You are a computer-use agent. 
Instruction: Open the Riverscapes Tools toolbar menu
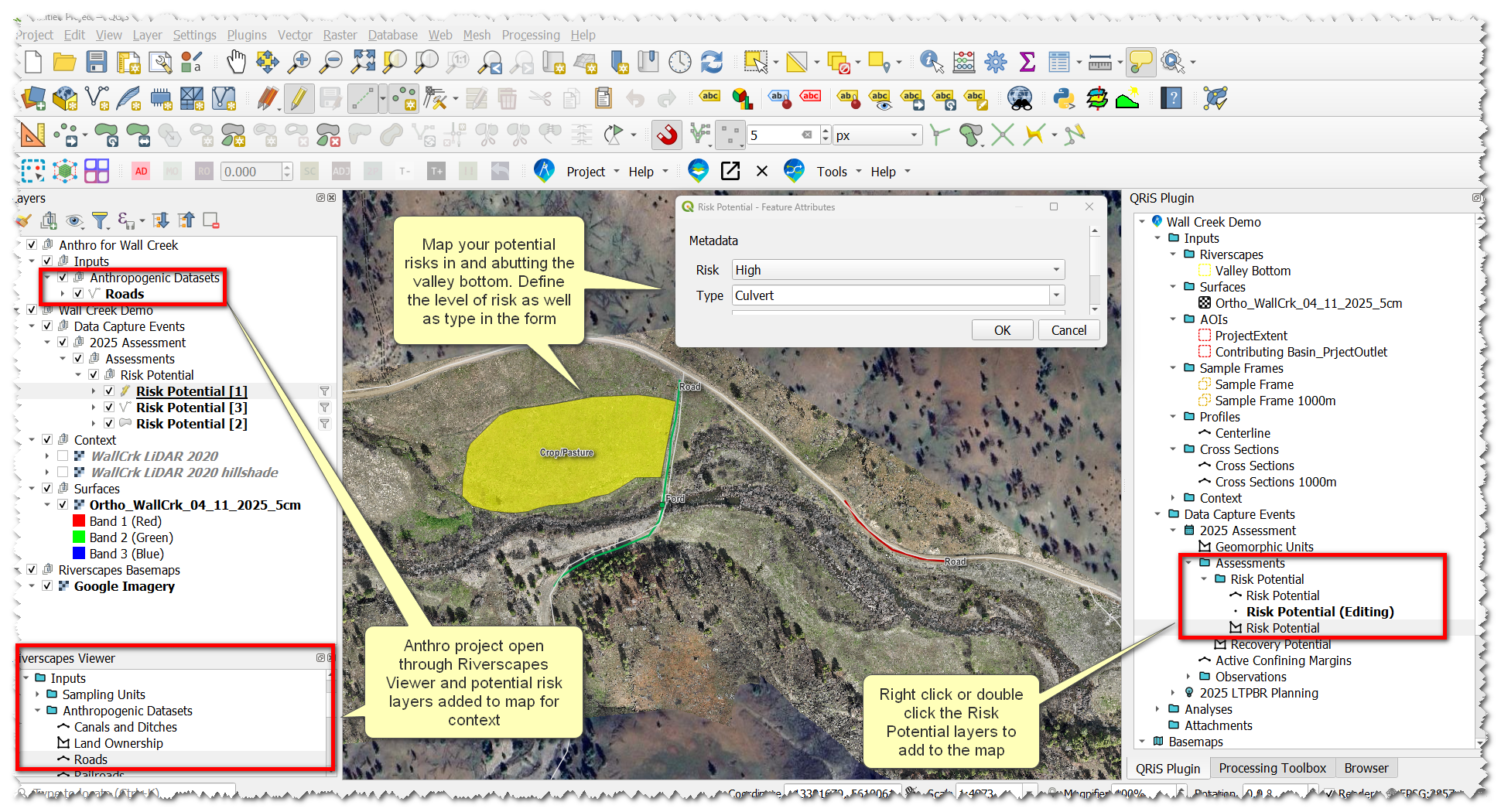tap(839, 172)
